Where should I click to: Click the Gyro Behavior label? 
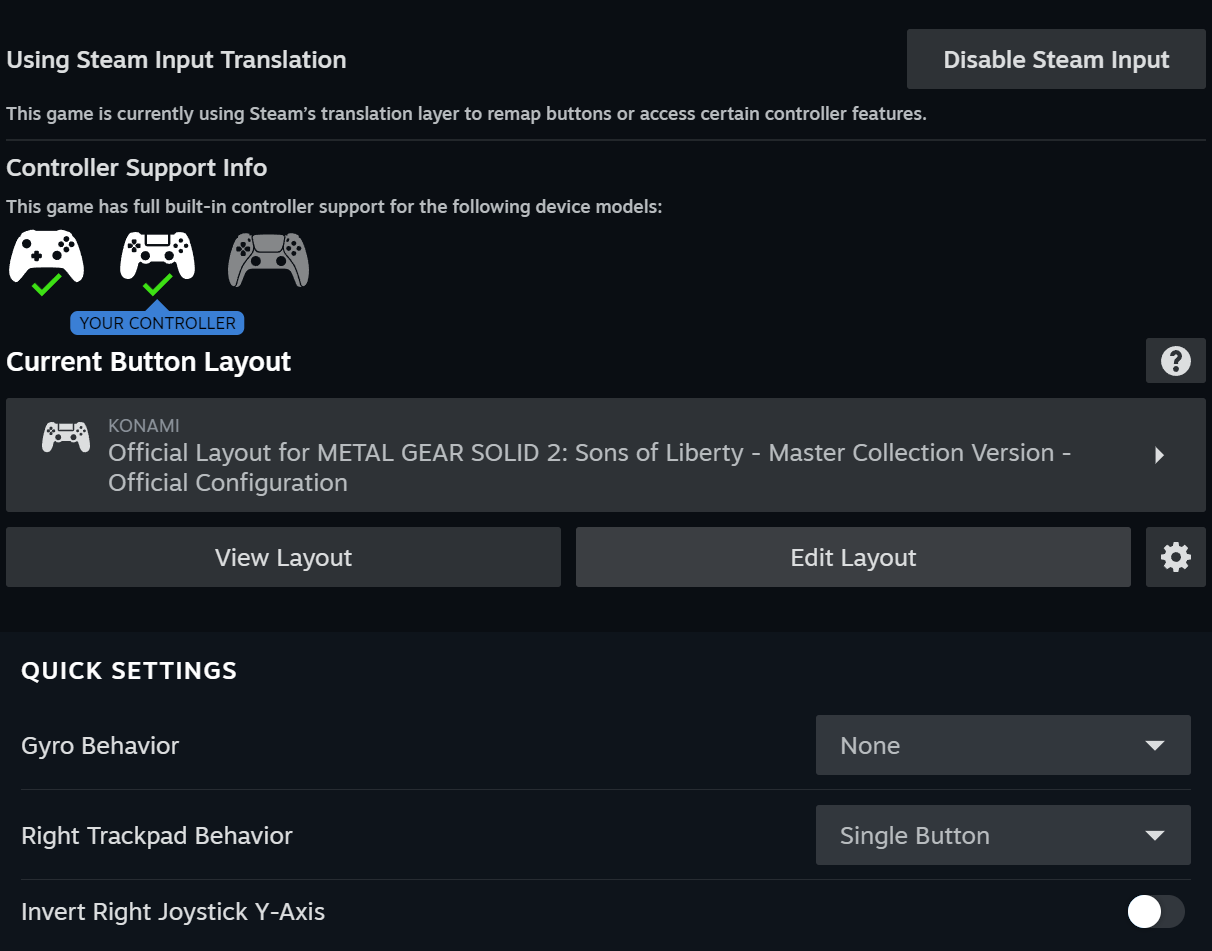100,746
